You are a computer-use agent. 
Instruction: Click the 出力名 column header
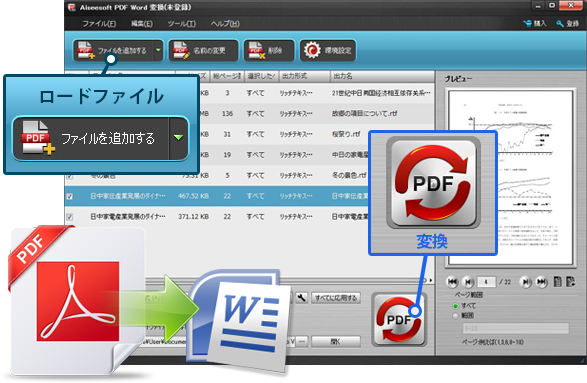[382, 76]
